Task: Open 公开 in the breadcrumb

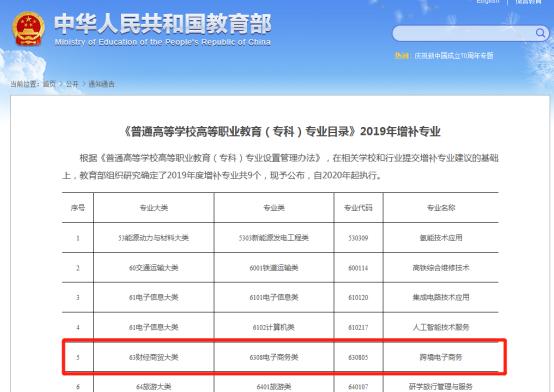Action: pyautogui.click(x=72, y=84)
